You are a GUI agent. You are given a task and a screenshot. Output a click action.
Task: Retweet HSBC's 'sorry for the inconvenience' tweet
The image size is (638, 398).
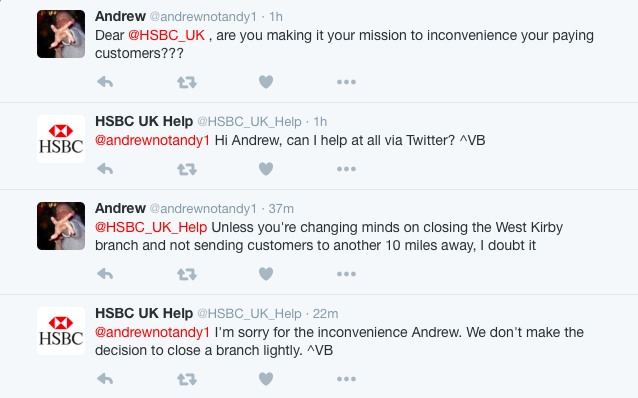[187, 379]
